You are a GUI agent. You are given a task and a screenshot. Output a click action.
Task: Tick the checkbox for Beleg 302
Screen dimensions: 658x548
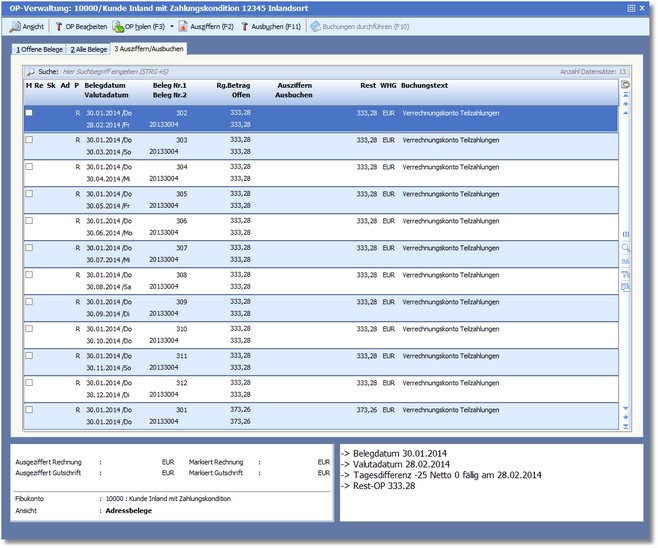(29, 114)
